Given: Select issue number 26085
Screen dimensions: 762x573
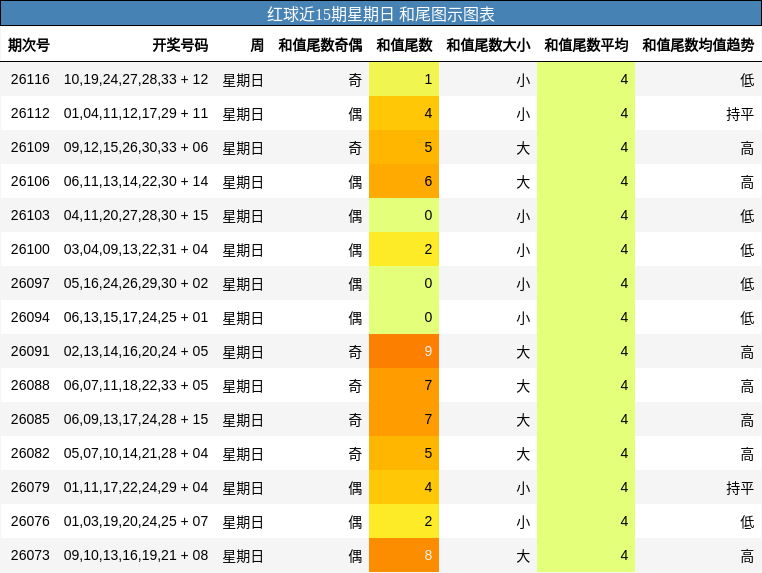Looking at the screenshot, I should click(x=30, y=419).
